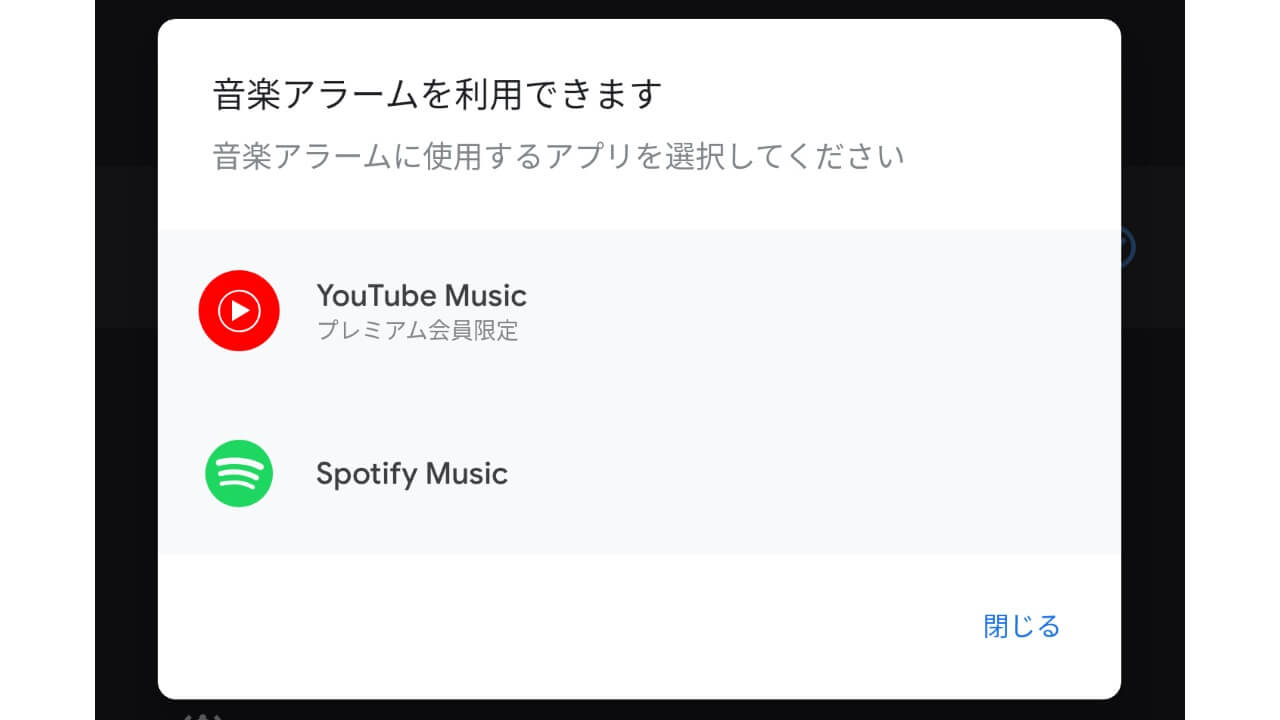Tap the red YouTube Music icon

click(238, 311)
